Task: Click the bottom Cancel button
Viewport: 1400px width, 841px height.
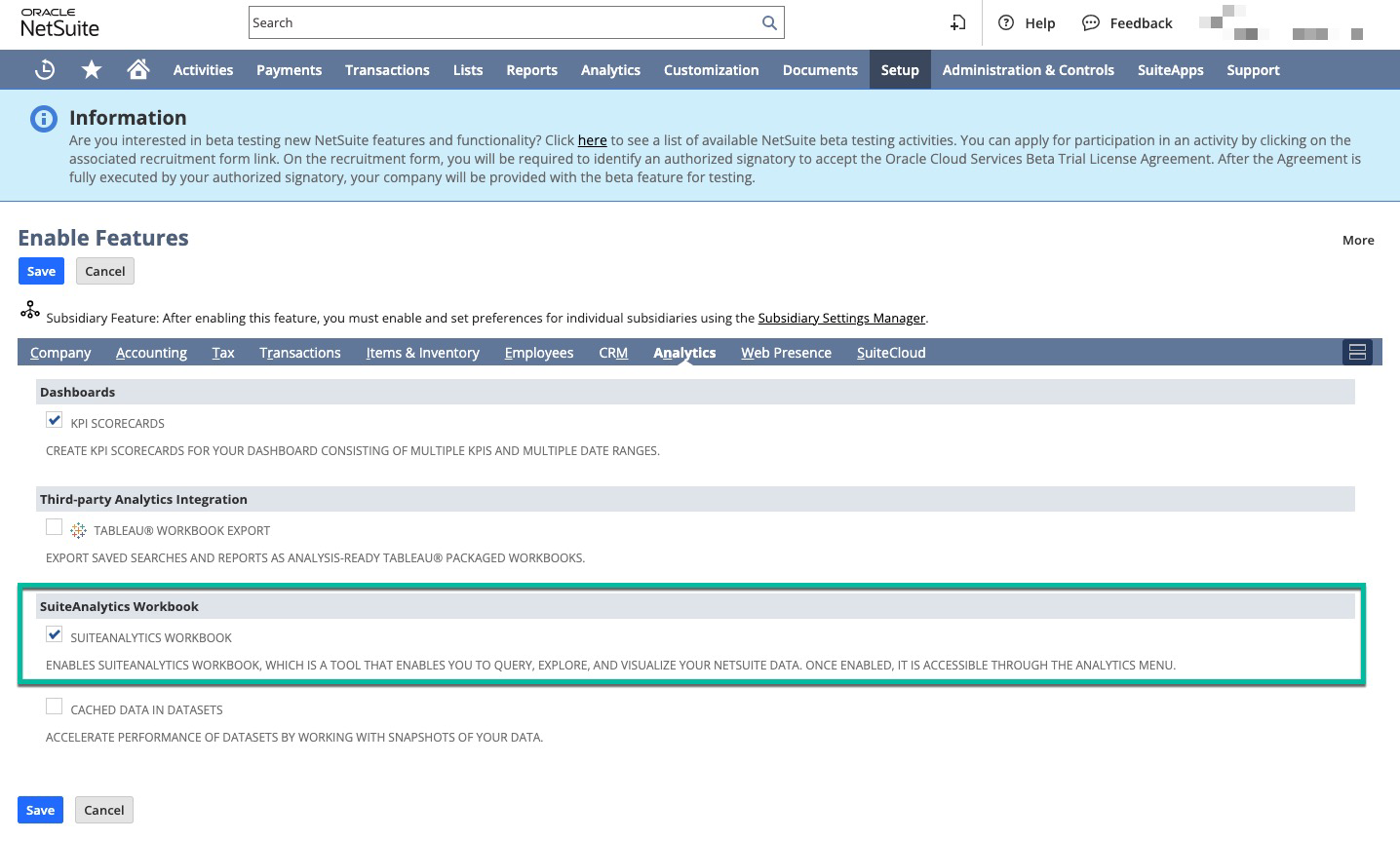Action: click(x=103, y=810)
